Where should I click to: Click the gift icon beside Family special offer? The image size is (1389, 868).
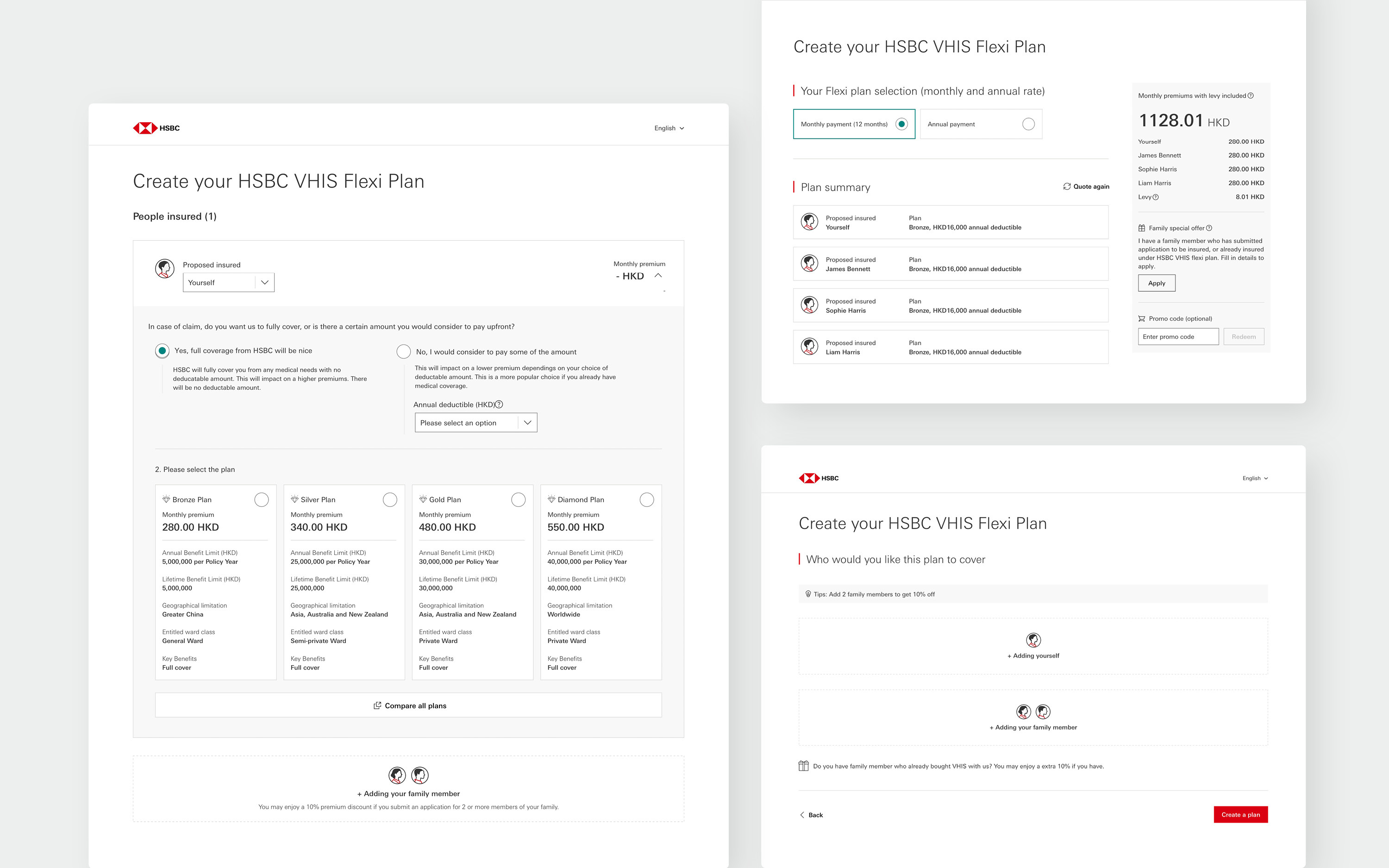point(1142,228)
